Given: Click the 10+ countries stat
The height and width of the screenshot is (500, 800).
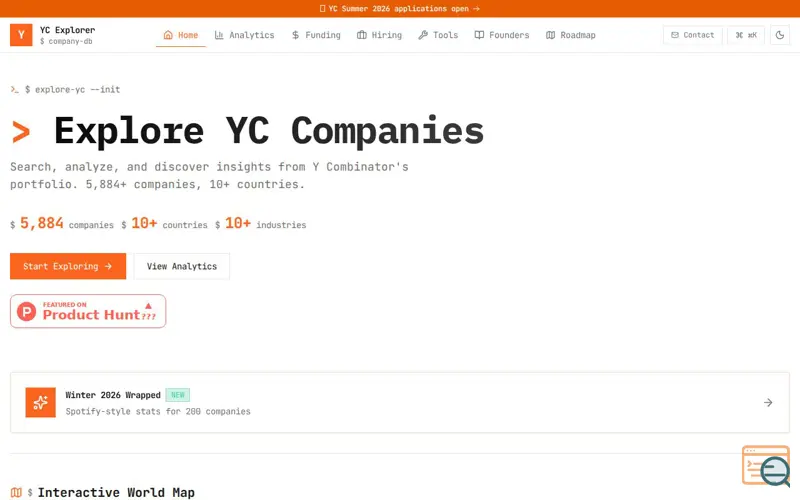Looking at the screenshot, I should [164, 223].
